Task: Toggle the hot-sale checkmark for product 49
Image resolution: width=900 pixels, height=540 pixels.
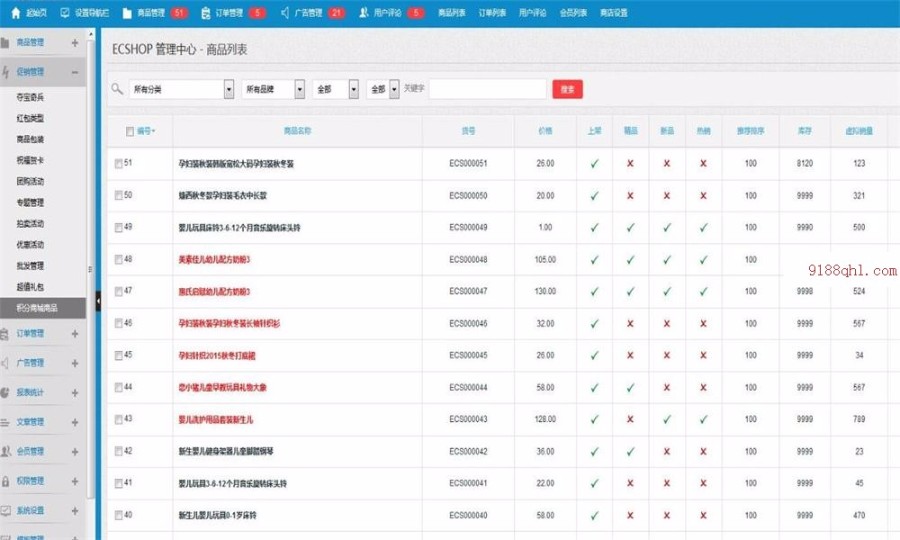Action: pyautogui.click(x=703, y=228)
